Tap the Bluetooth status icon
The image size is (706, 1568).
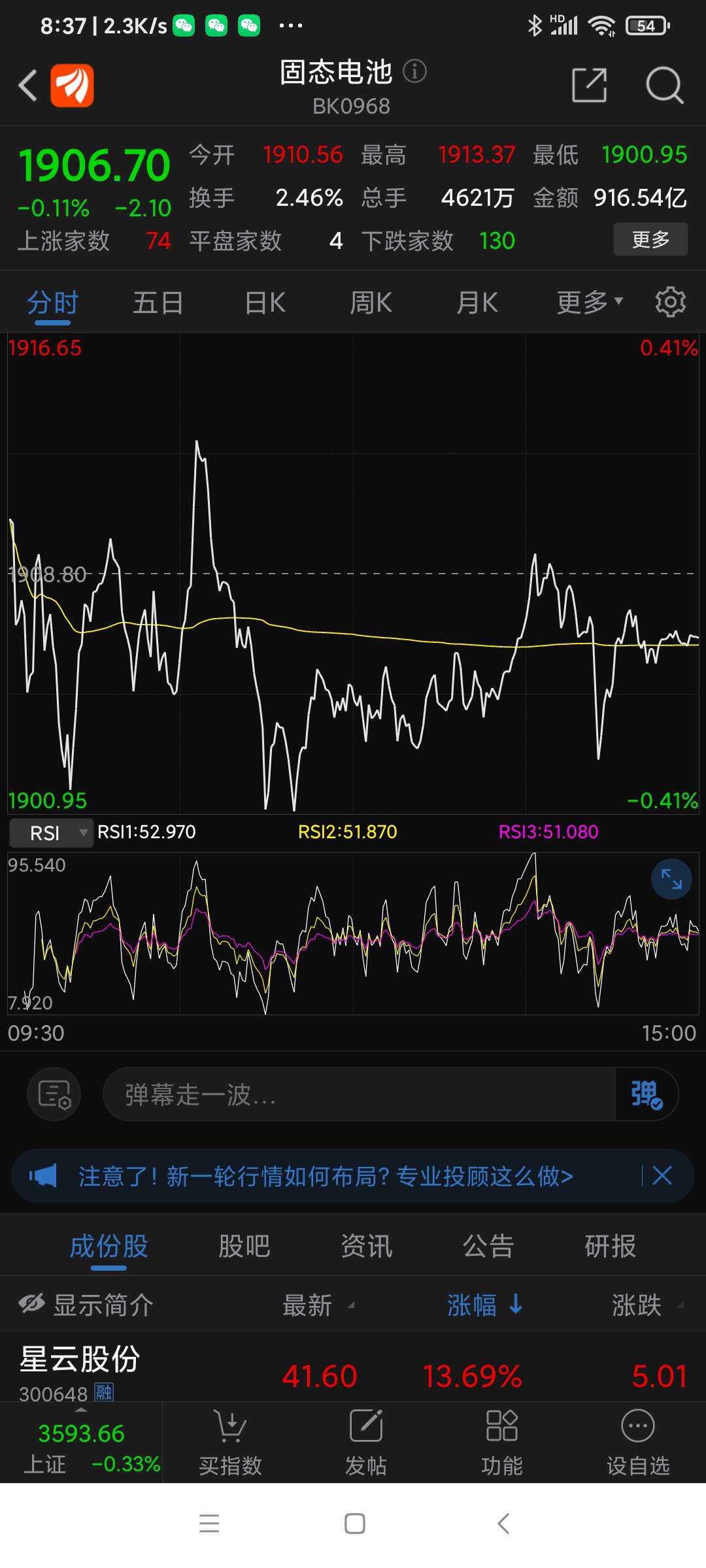(535, 25)
